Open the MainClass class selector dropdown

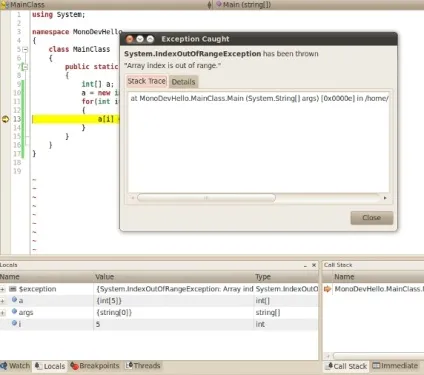coord(105,5)
